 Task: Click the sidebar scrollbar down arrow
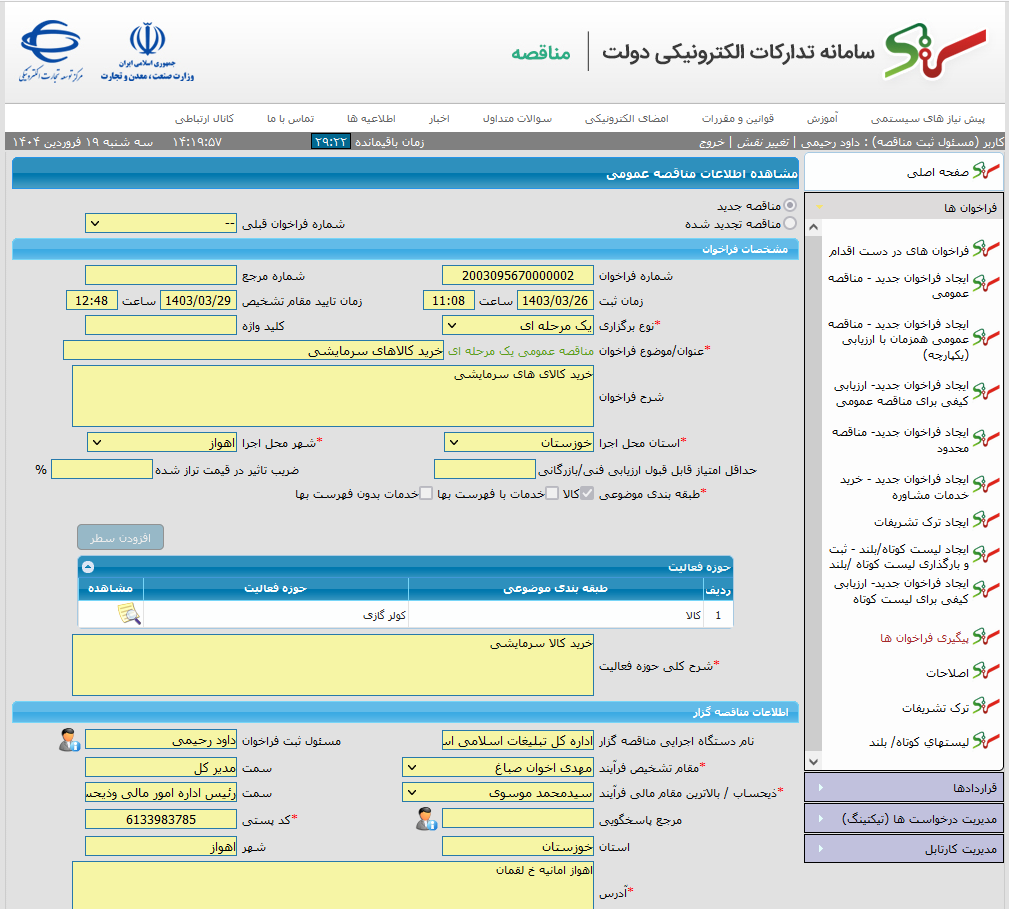pos(813,762)
